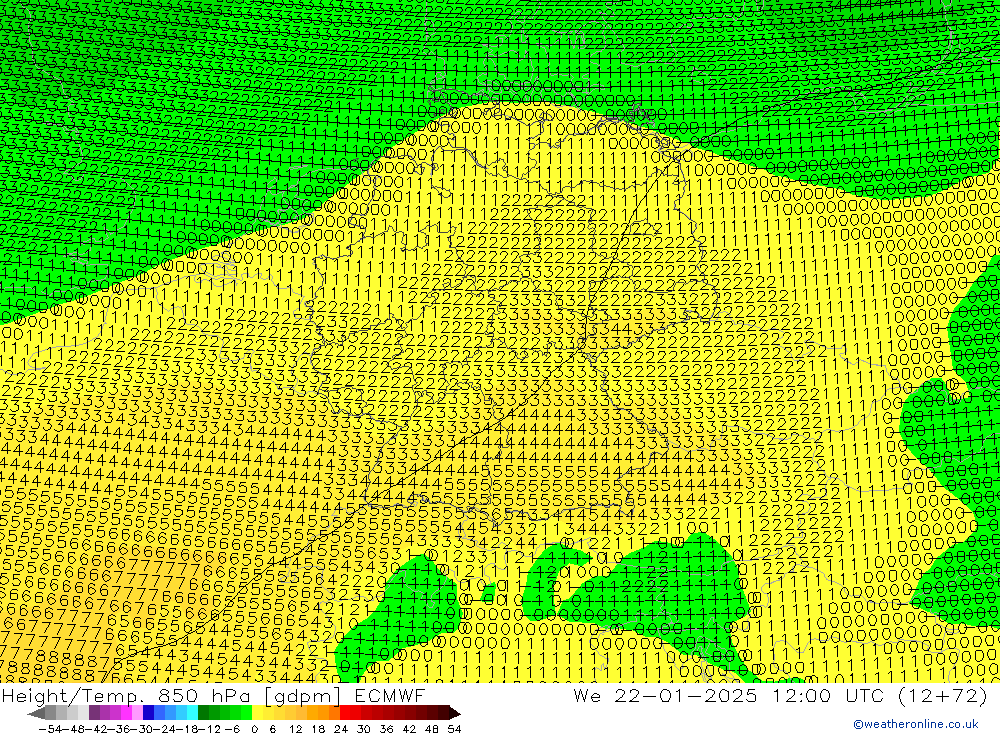Open the weatheronline.co.uk copyright link

[x=916, y=724]
